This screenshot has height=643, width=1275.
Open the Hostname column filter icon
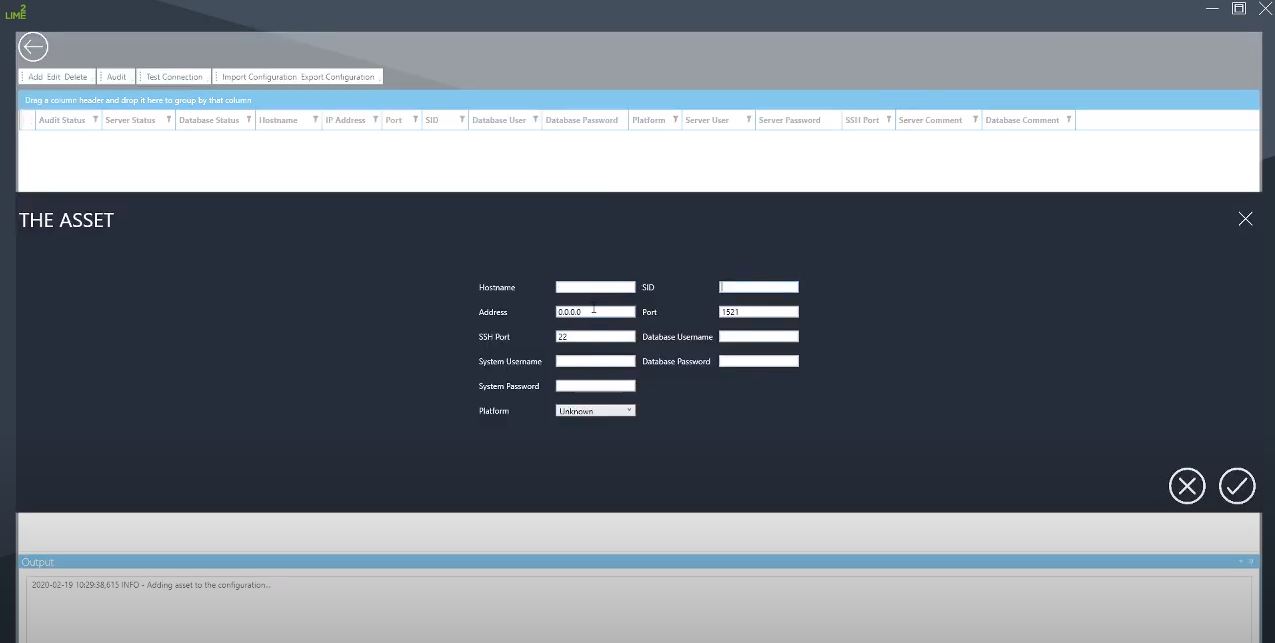pos(315,120)
